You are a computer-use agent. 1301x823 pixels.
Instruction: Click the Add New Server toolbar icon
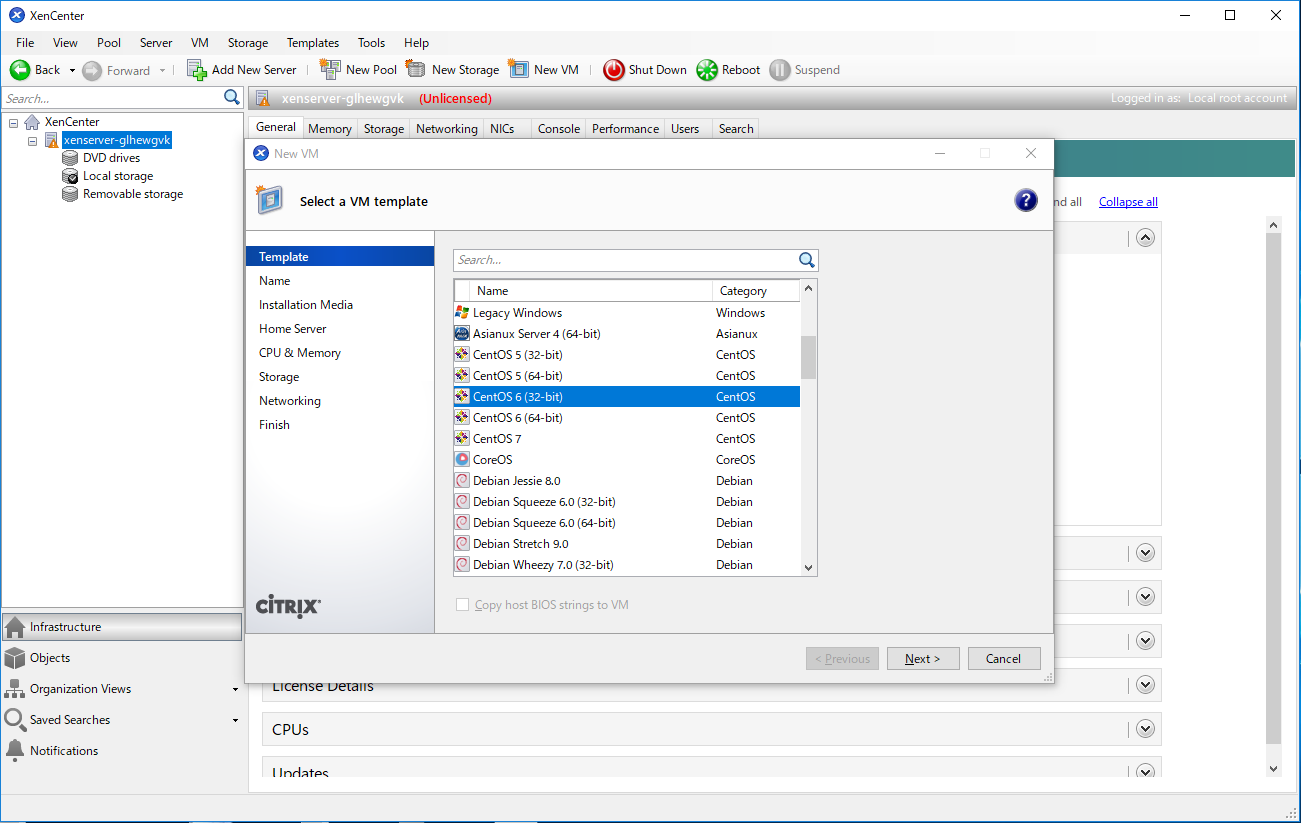coord(197,70)
